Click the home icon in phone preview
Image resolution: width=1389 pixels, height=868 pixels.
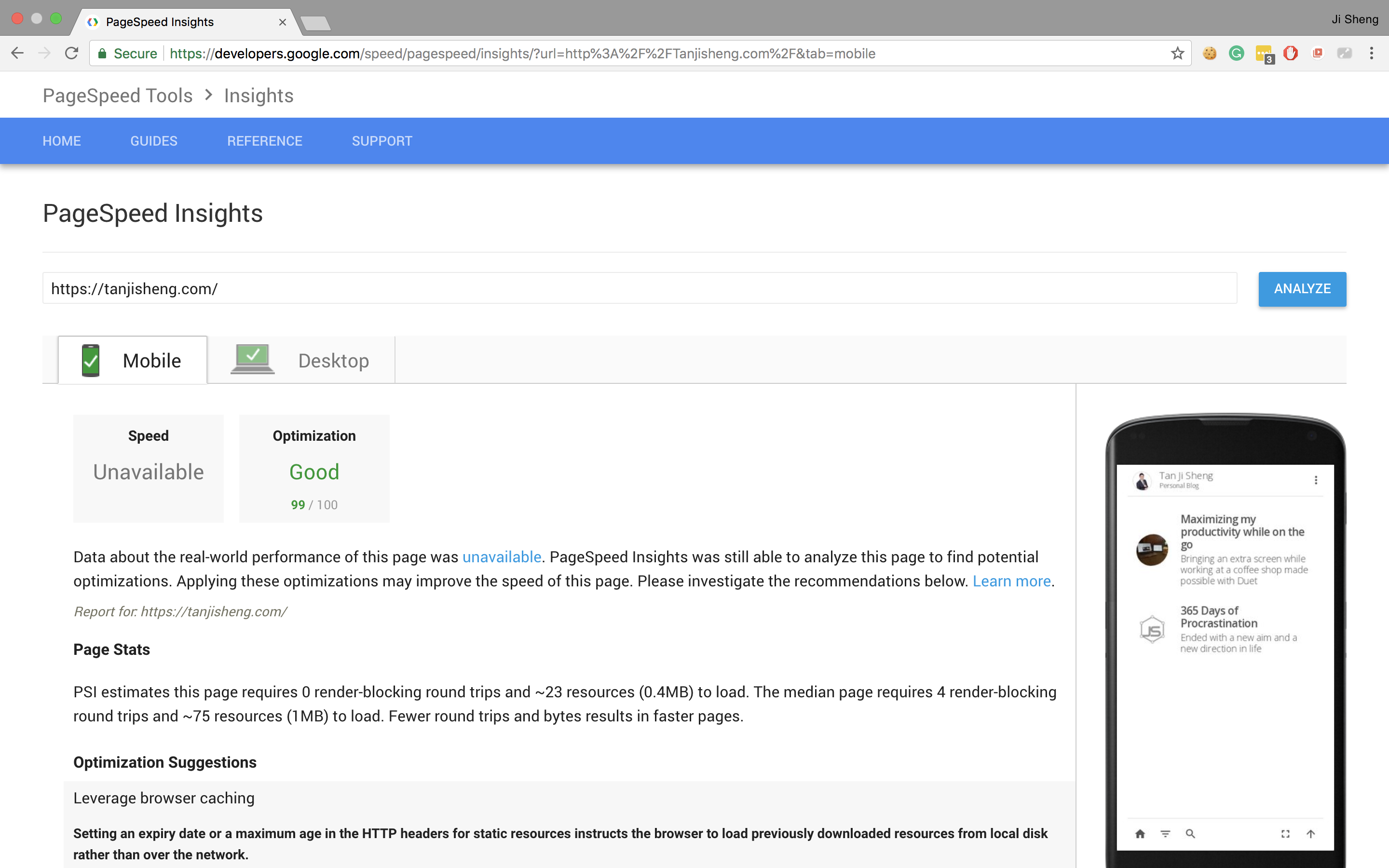(1140, 834)
